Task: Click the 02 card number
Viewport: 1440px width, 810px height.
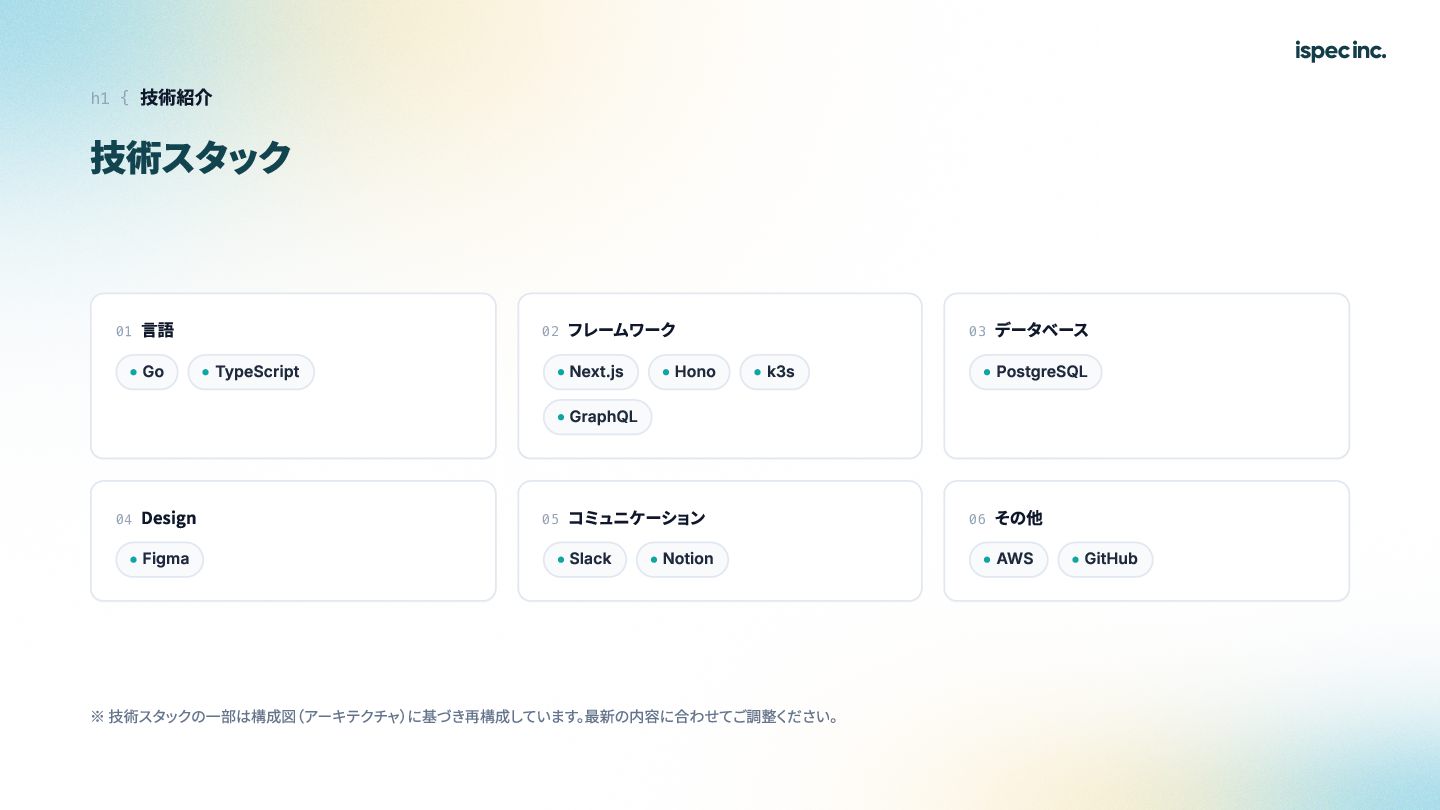Action: [551, 331]
